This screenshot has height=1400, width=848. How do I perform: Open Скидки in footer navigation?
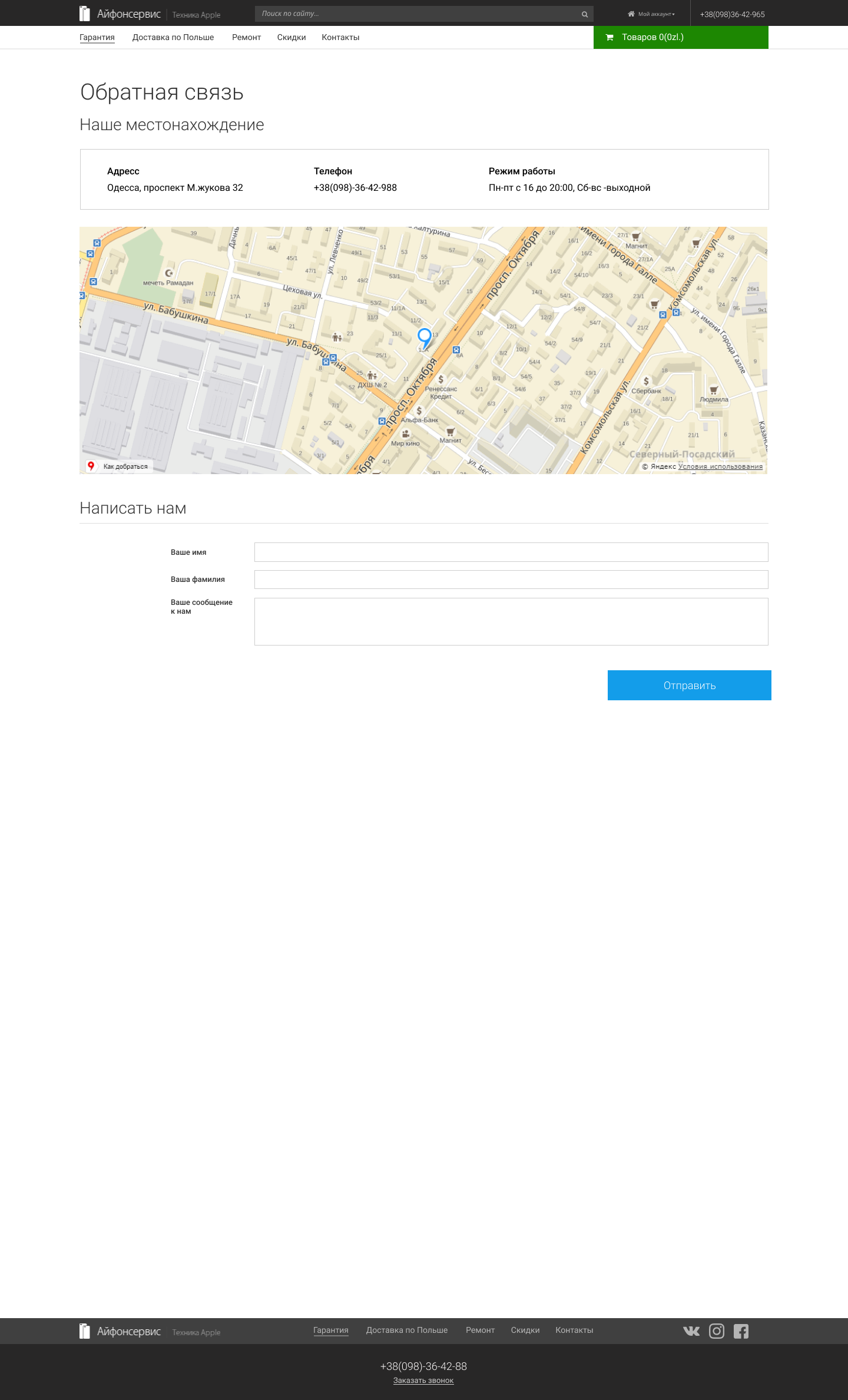pyautogui.click(x=525, y=1330)
